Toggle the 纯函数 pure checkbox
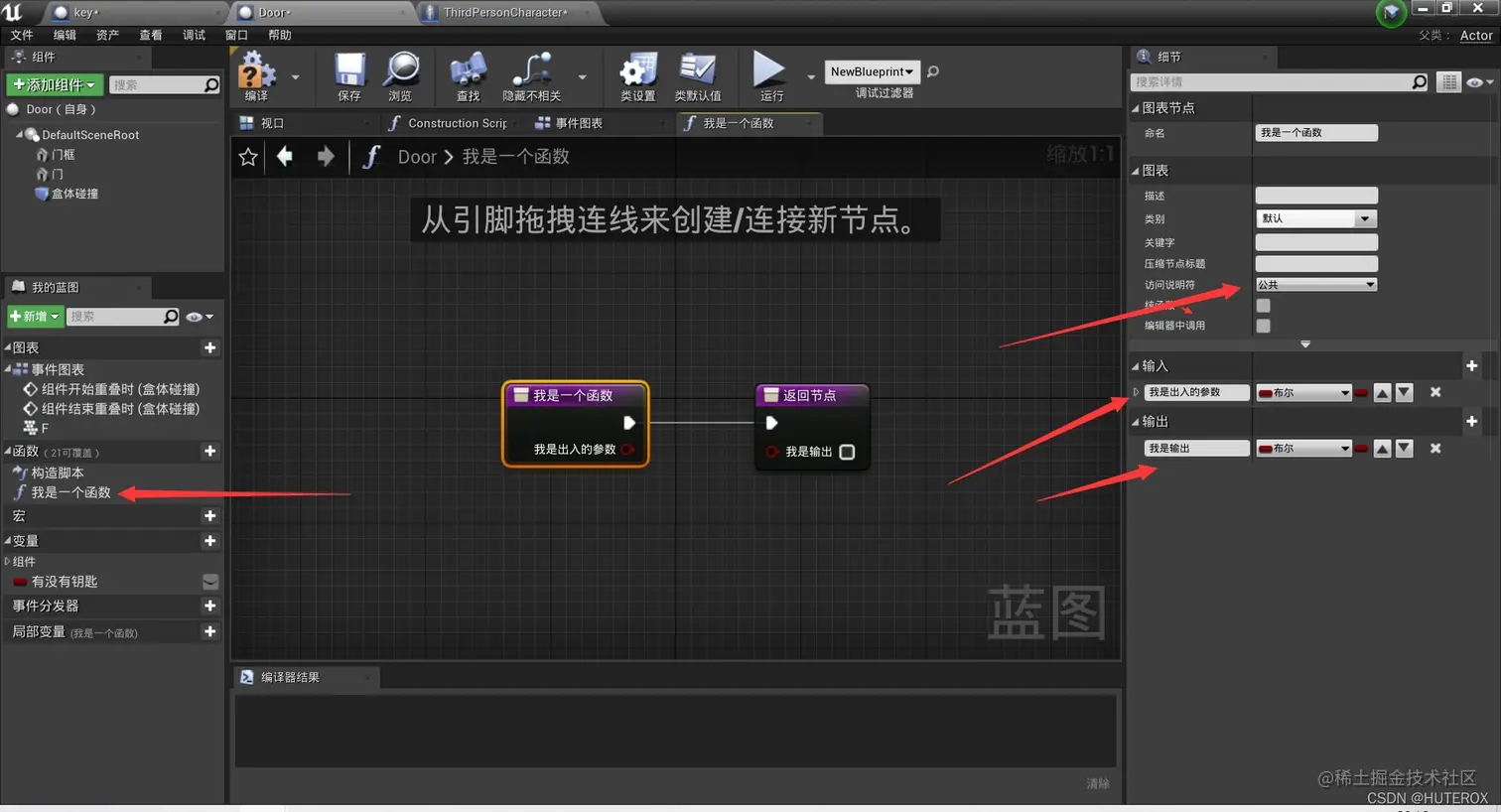1501x812 pixels. (x=1263, y=306)
